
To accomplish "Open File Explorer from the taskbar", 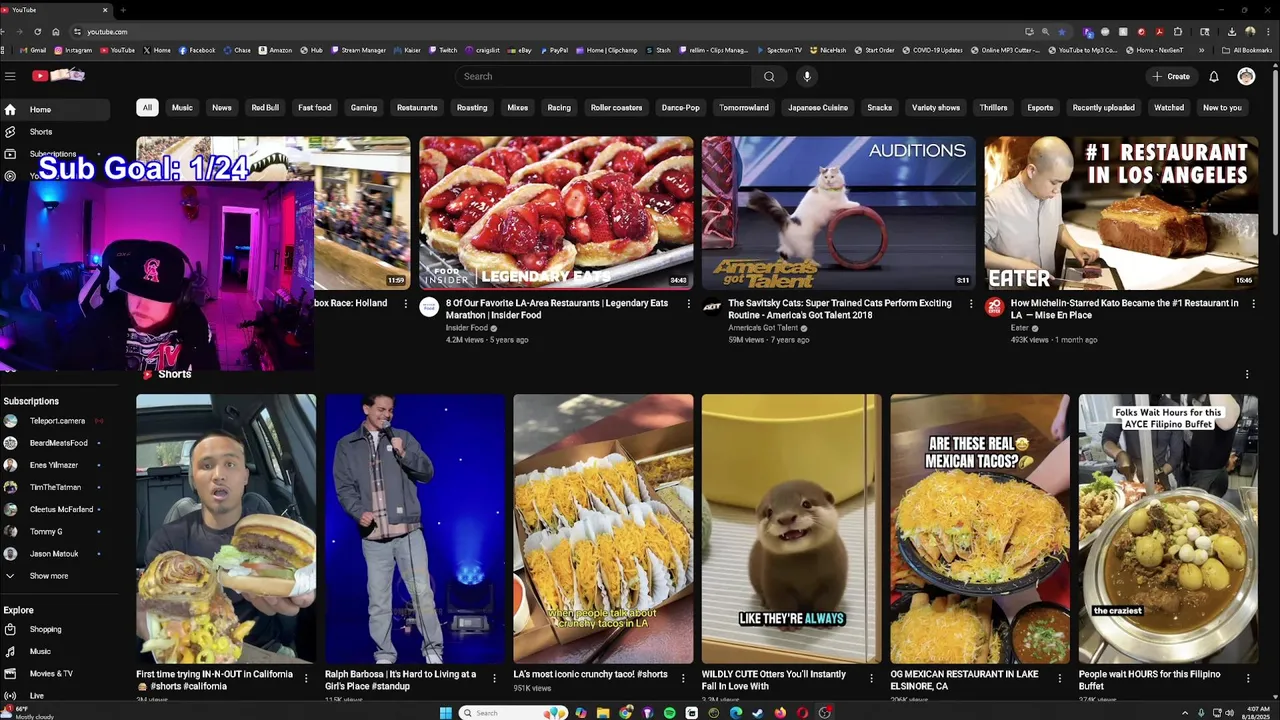I will (603, 713).
